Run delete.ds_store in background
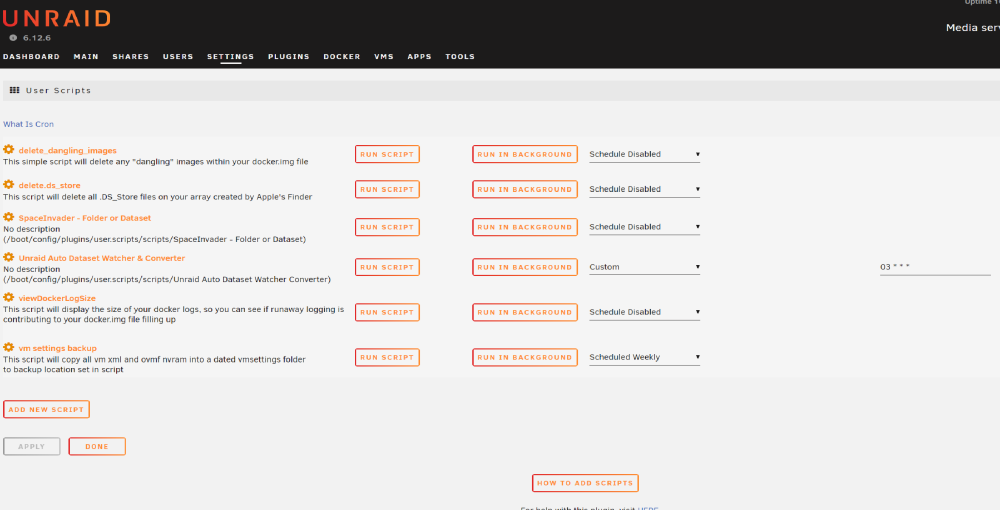This screenshot has width=1000, height=510. coord(525,189)
